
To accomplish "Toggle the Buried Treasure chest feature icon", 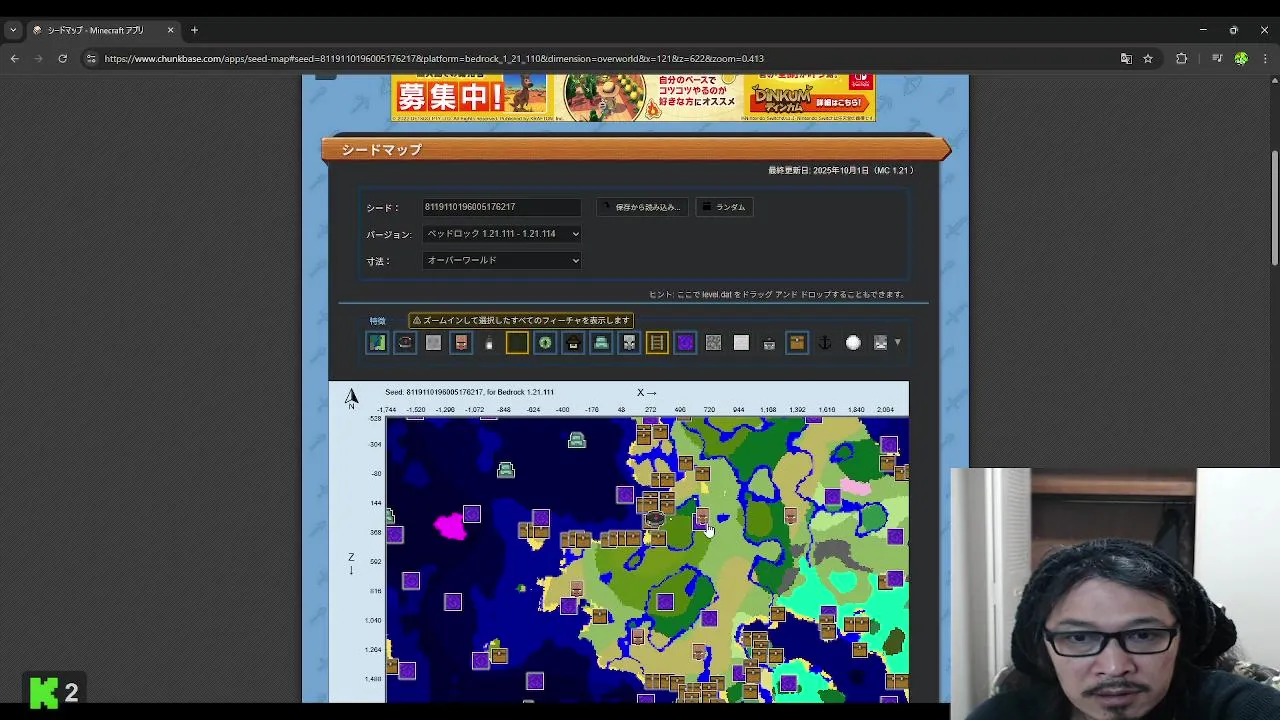I will pyautogui.click(x=797, y=343).
